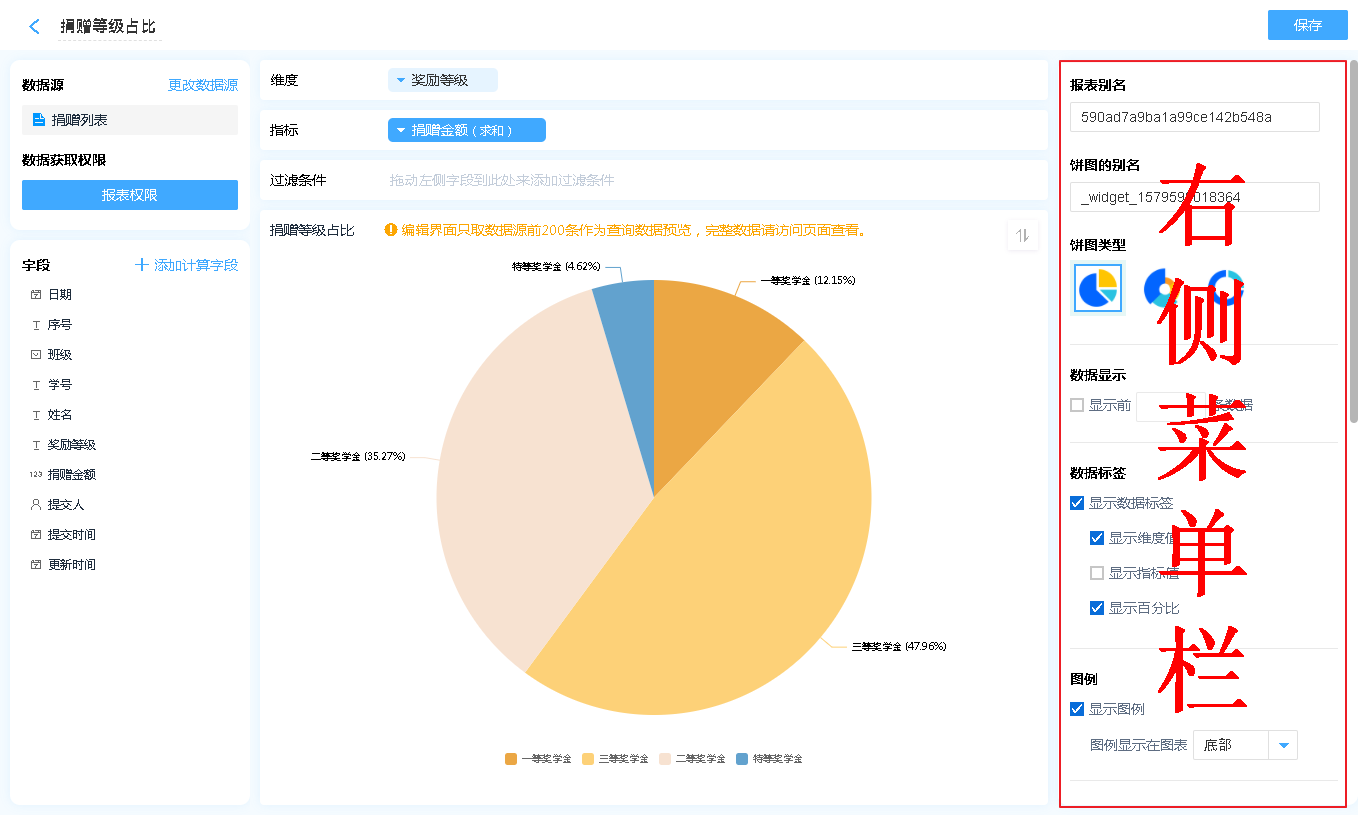Screen dimensions: 1358x815
Task: Select the standard pie chart type
Action: pos(1098,288)
